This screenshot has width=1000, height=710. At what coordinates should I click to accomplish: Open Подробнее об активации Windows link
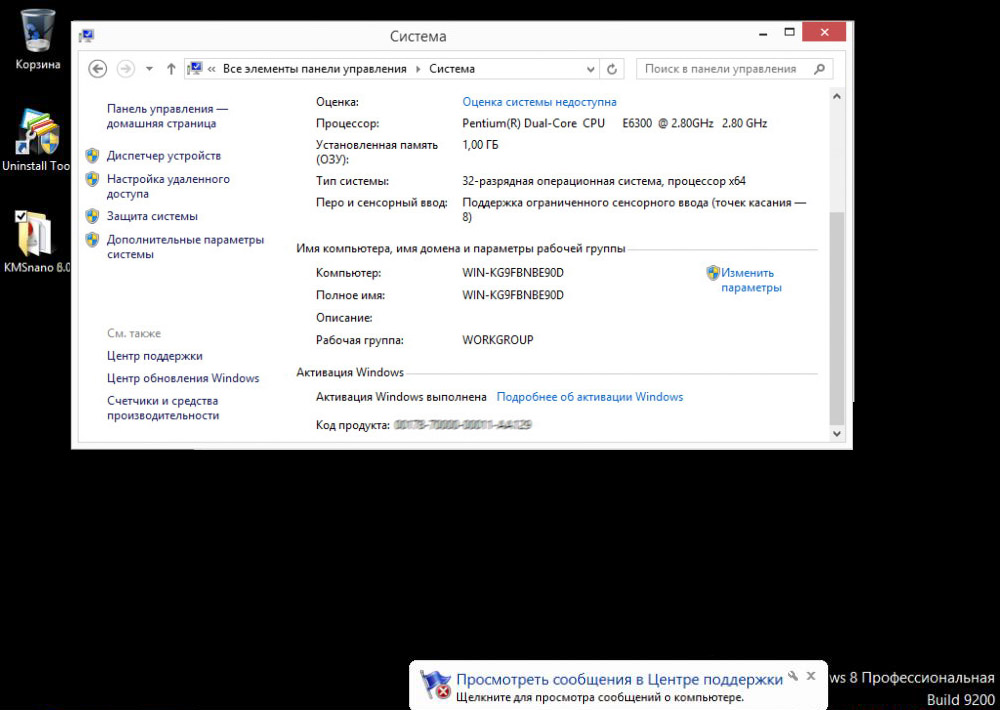point(590,397)
